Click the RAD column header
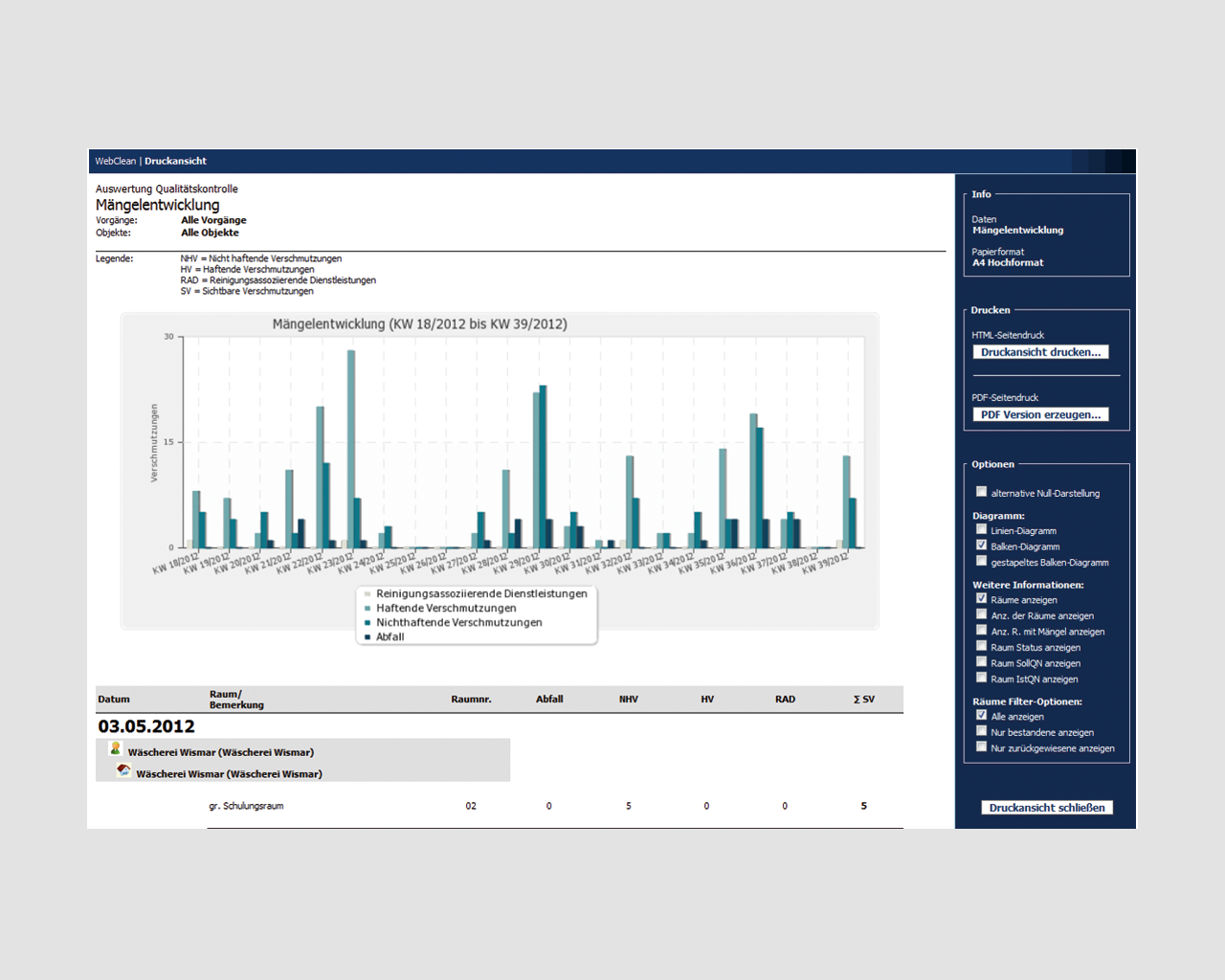1225x980 pixels. coord(786,700)
